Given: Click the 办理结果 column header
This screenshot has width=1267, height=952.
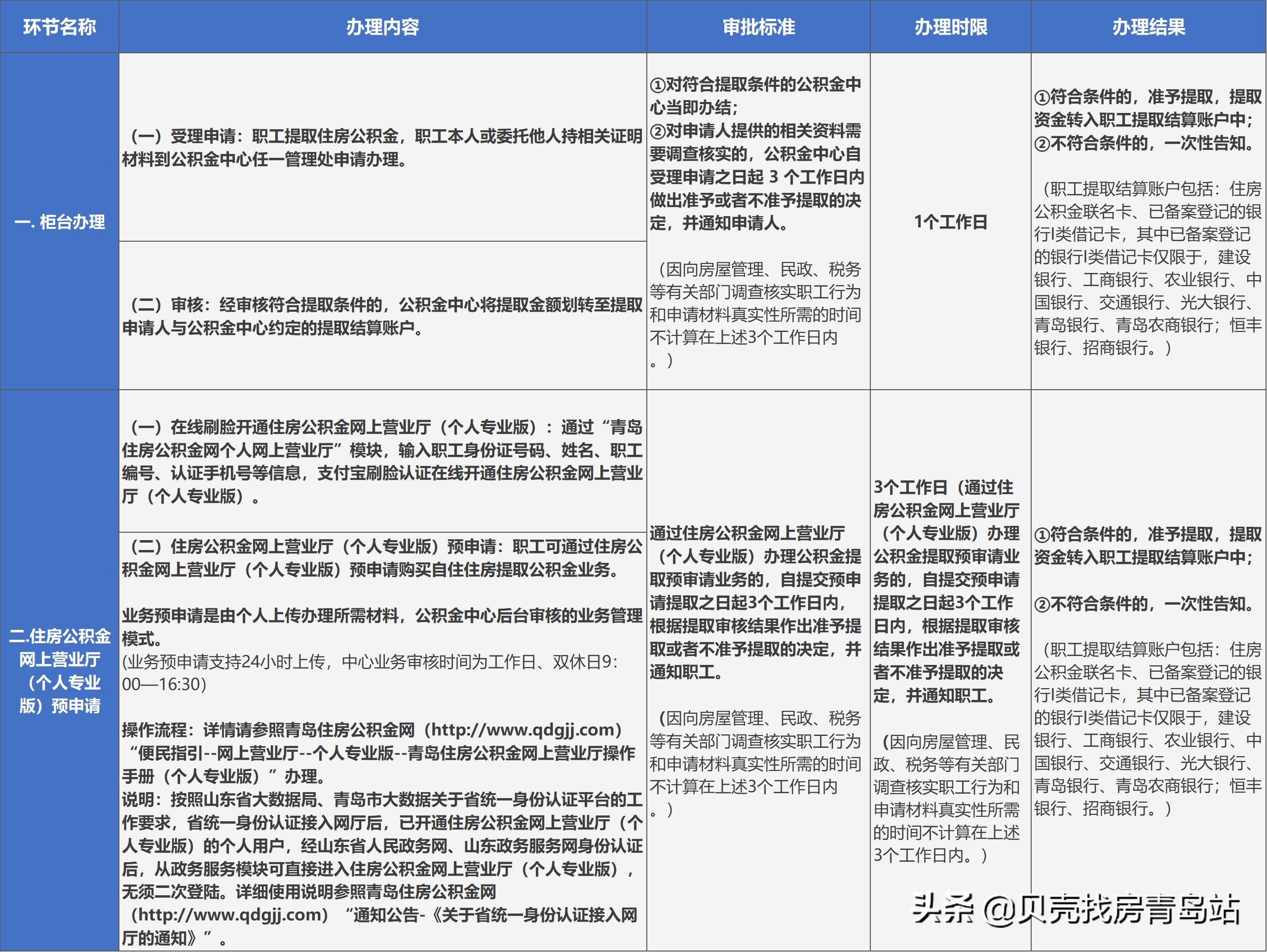Looking at the screenshot, I should point(1148,27).
